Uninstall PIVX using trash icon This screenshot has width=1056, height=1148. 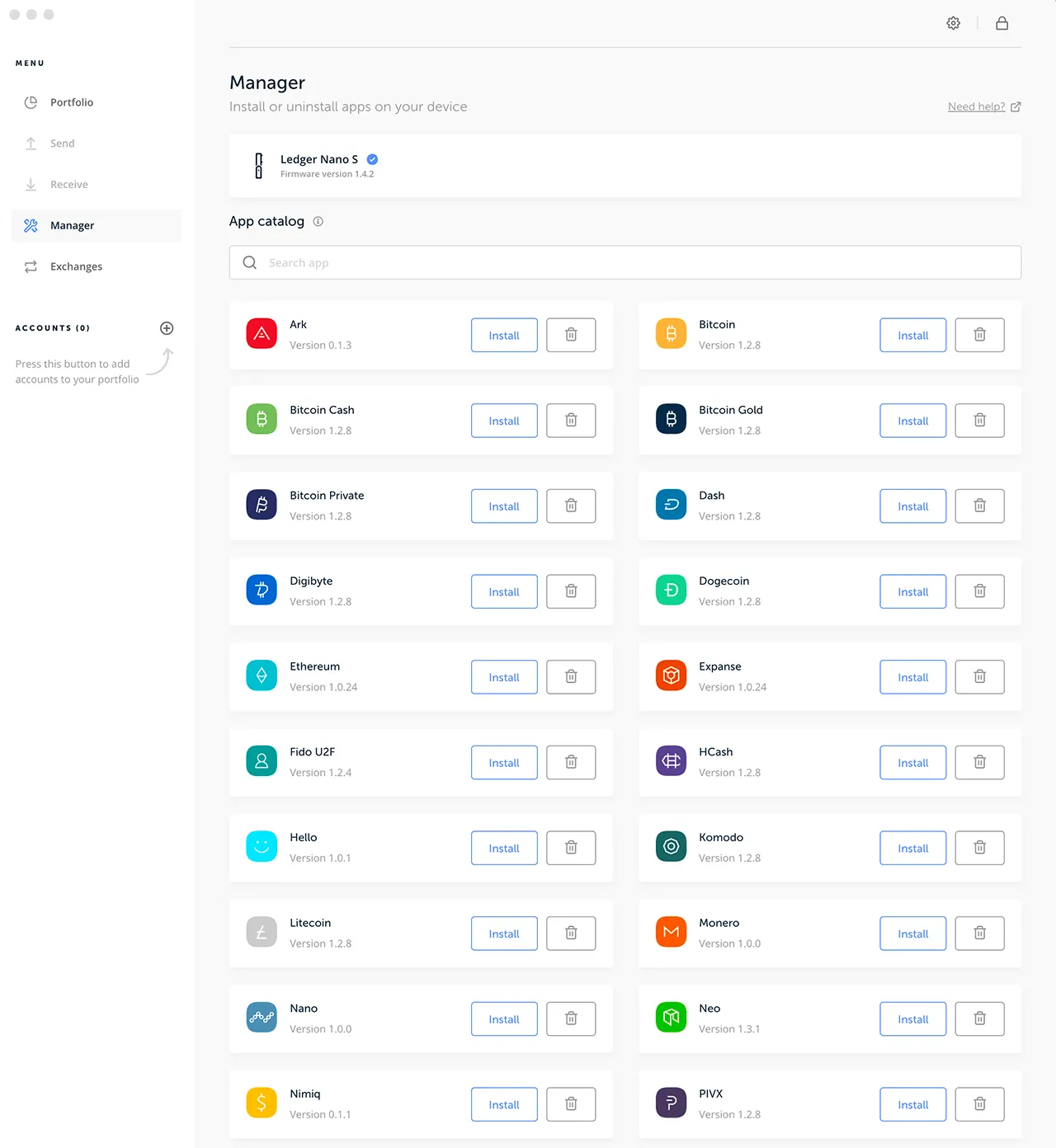click(x=979, y=1104)
